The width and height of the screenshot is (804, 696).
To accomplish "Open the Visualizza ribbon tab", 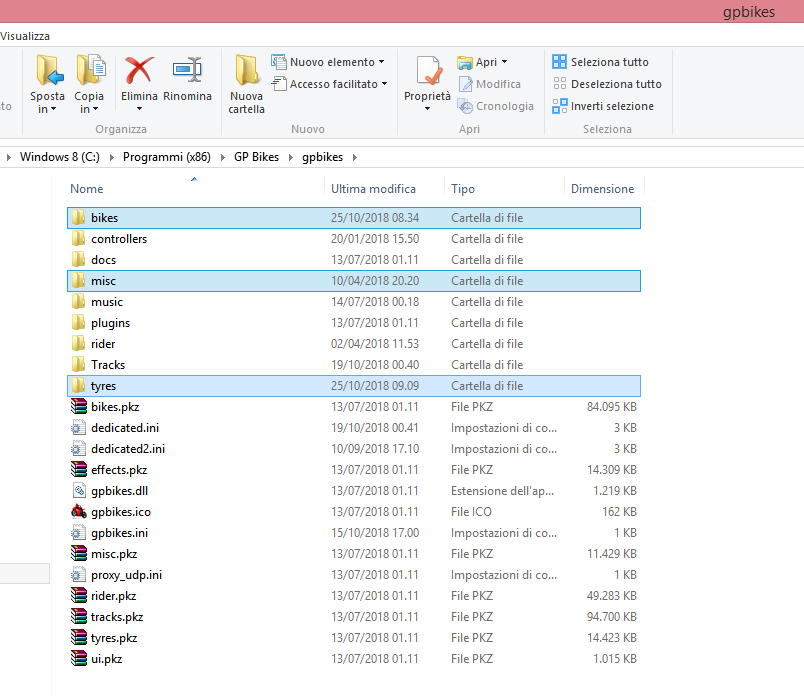I will [25, 36].
